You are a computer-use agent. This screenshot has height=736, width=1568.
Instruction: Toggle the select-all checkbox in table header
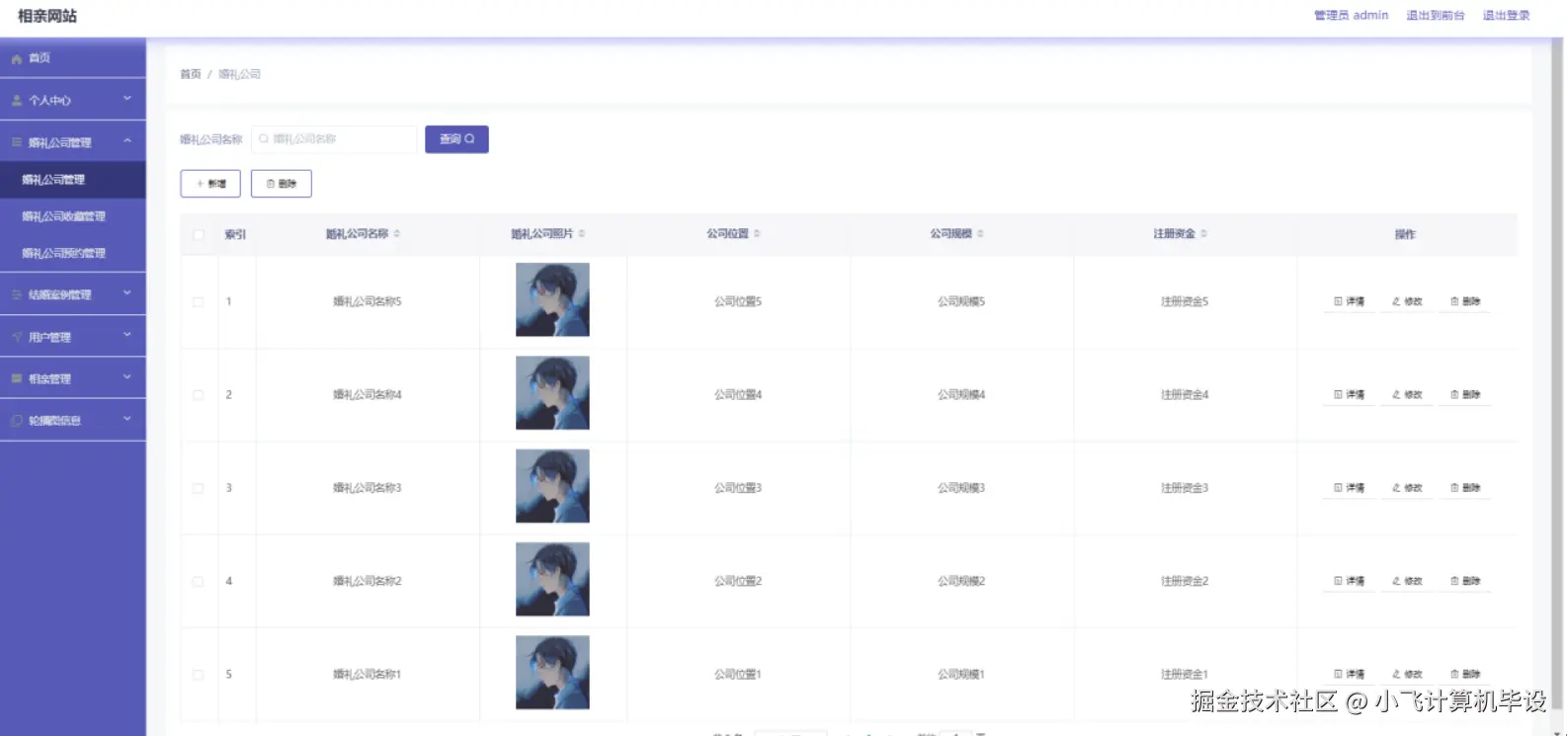199,235
